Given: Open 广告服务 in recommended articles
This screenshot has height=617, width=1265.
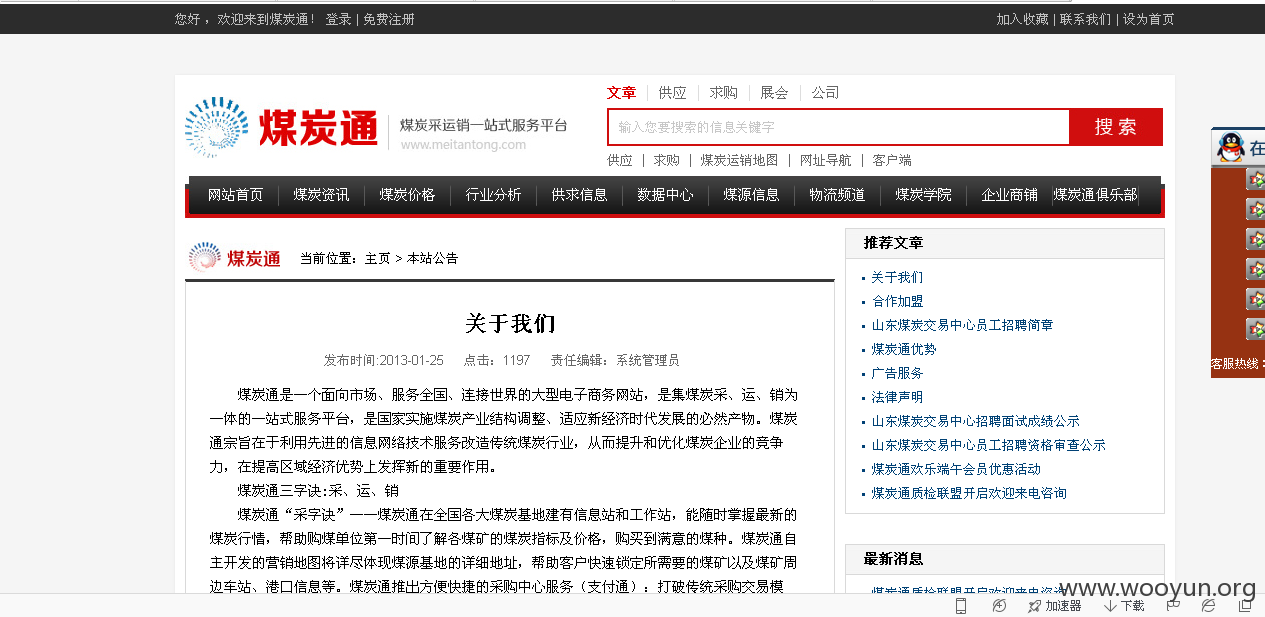Looking at the screenshot, I should point(897,373).
